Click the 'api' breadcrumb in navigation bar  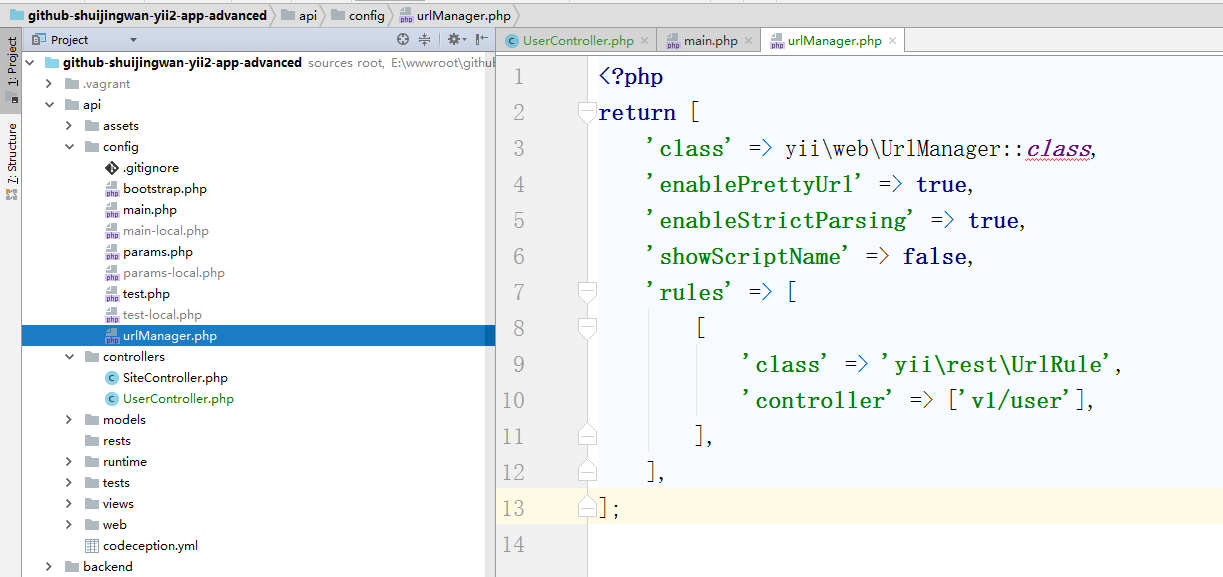tap(308, 15)
